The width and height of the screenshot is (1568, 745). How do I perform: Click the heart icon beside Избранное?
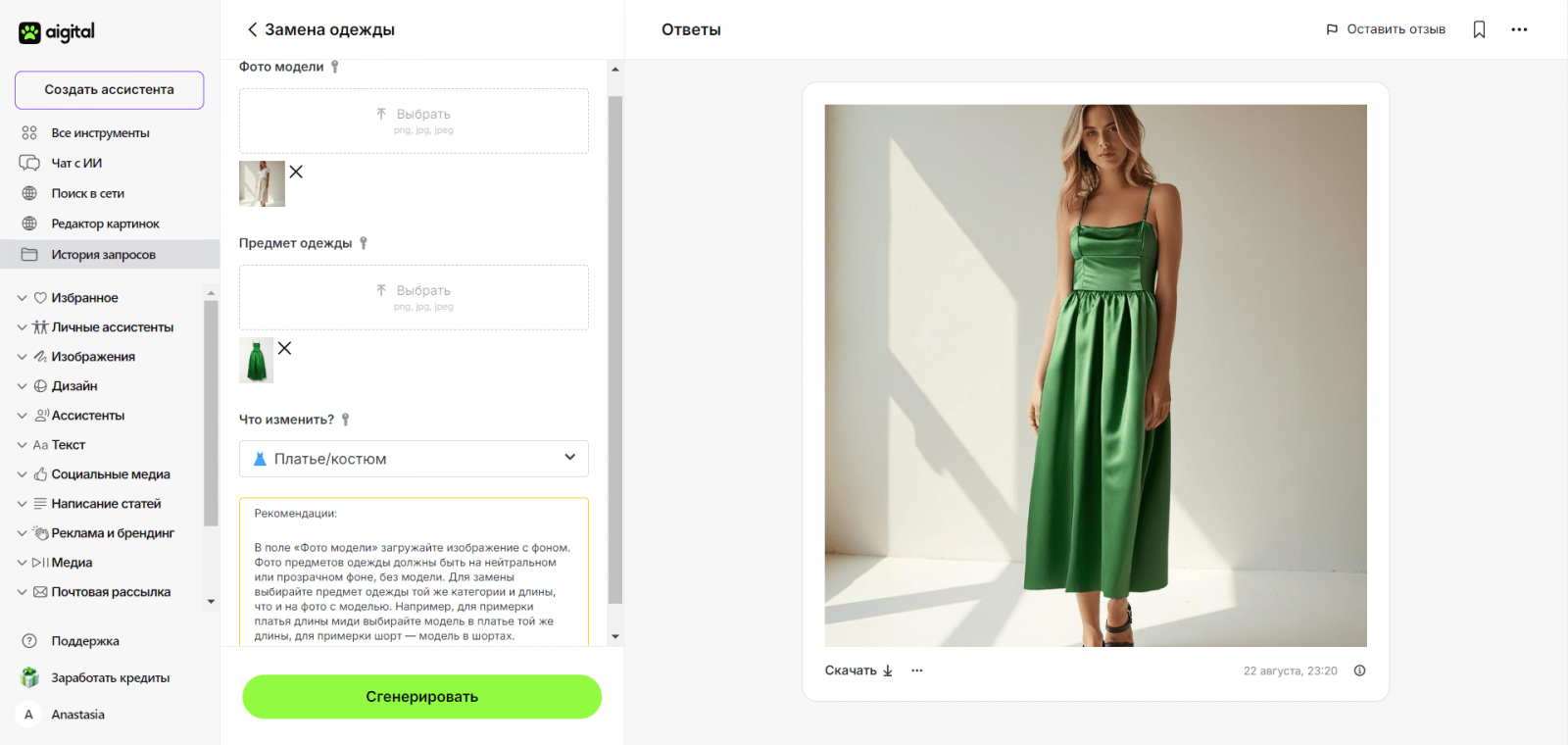tap(40, 298)
